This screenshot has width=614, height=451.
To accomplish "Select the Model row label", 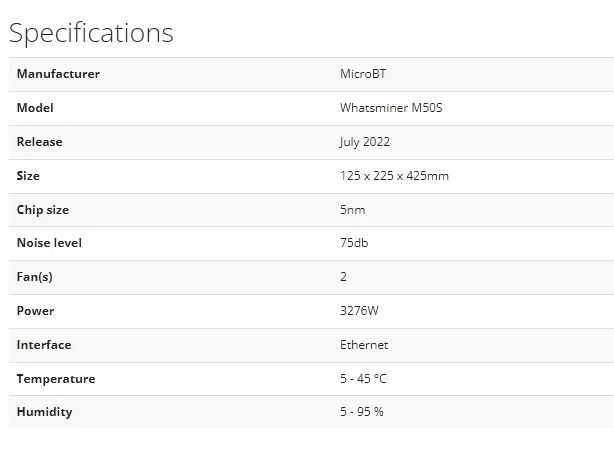I will pos(35,108).
